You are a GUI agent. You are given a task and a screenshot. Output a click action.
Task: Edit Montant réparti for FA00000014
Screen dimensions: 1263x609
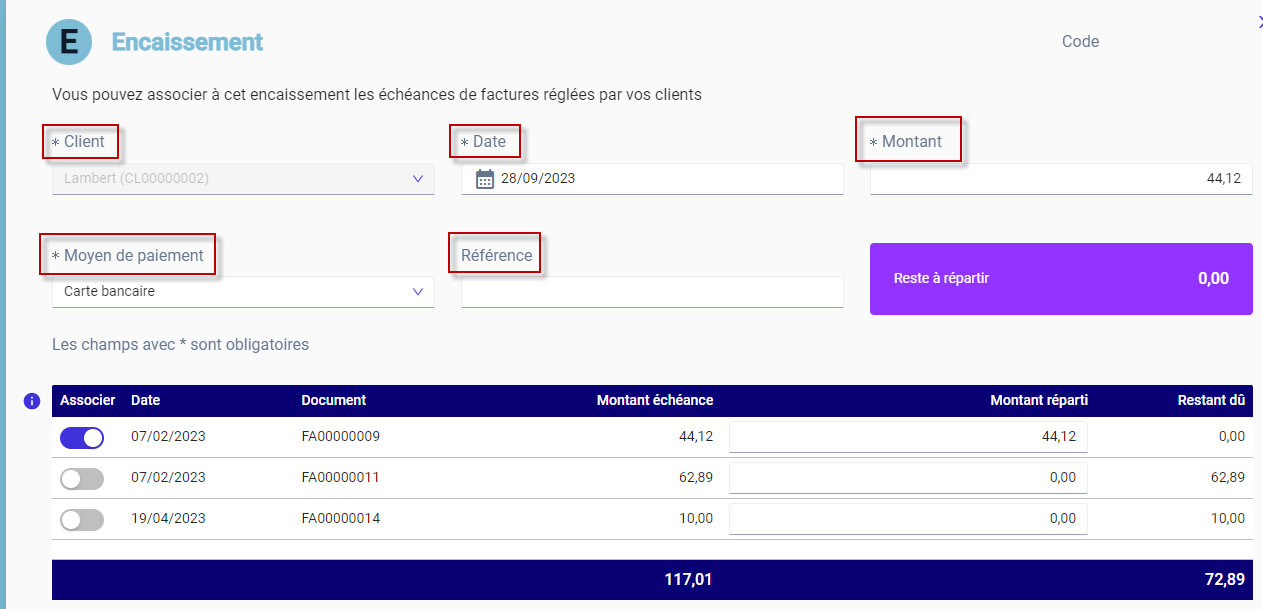(908, 519)
